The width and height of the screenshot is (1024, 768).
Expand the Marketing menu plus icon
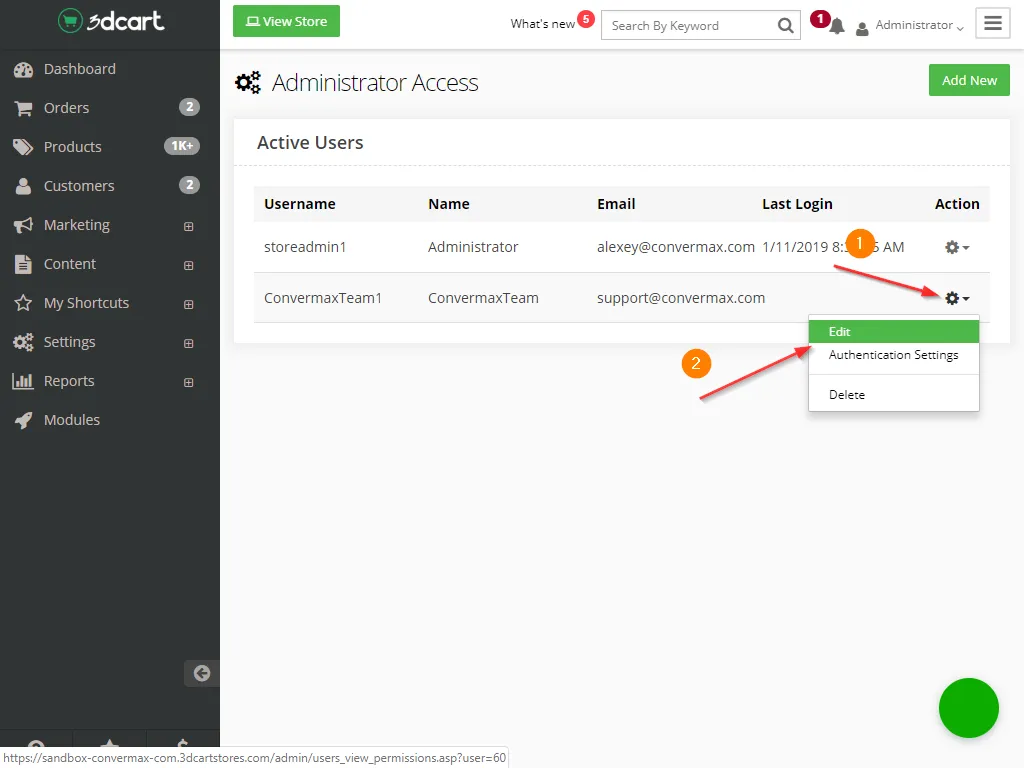(x=188, y=226)
